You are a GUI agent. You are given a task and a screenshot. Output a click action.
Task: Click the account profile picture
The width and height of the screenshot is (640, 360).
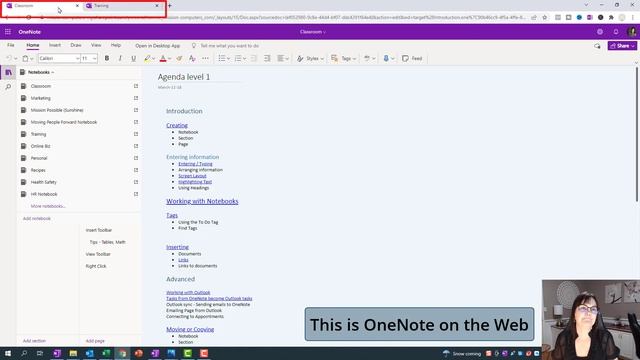coord(631,31)
